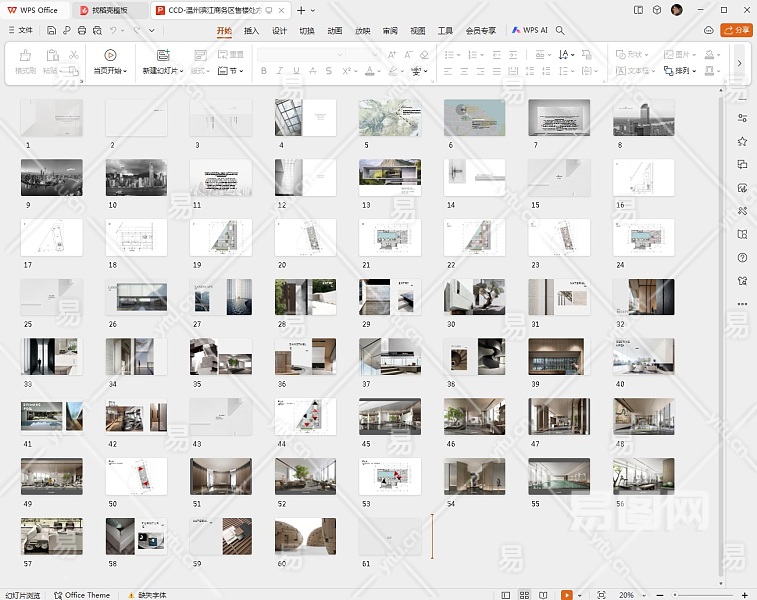Image resolution: width=757 pixels, height=600 pixels.
Task: Open the 插入 ribbon tab
Action: tap(251, 30)
